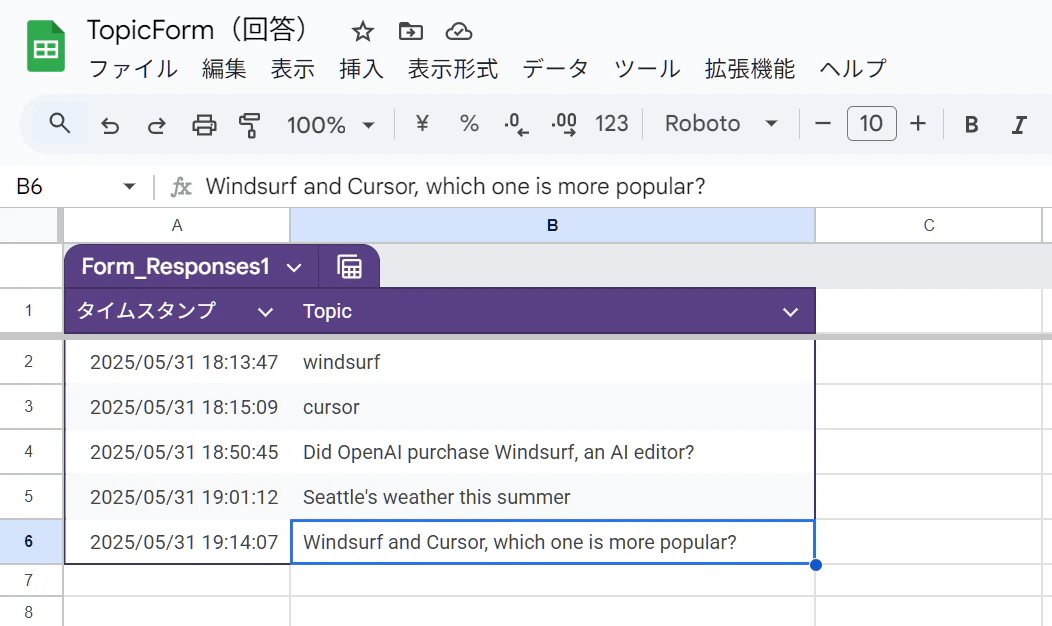The width and height of the screenshot is (1052, 626).
Task: Click the cell containing windsurf
Action: [552, 362]
